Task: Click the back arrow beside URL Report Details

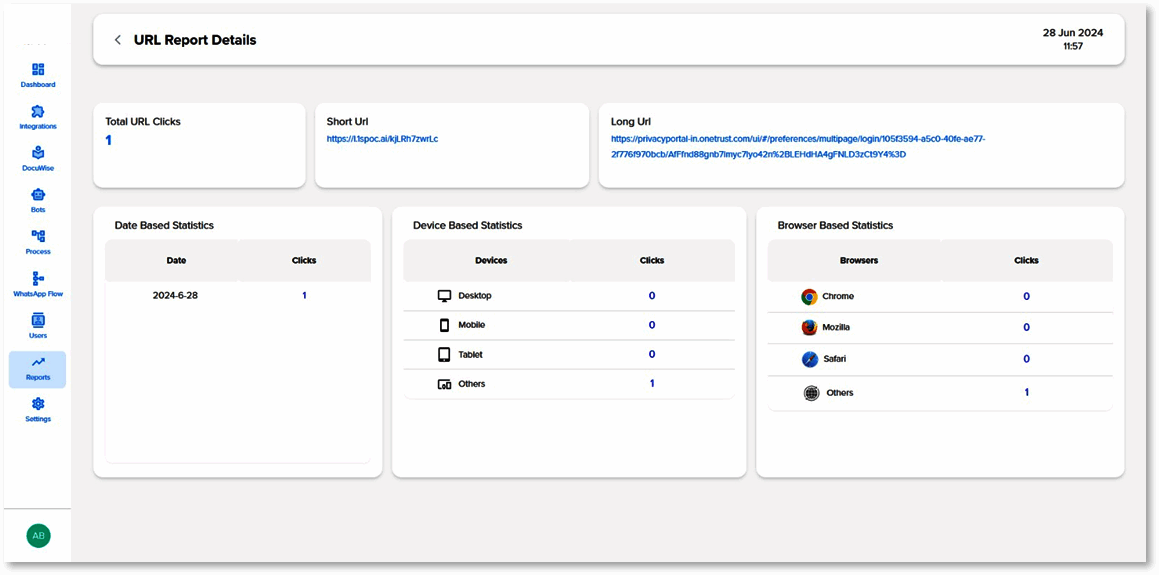Action: tap(118, 40)
